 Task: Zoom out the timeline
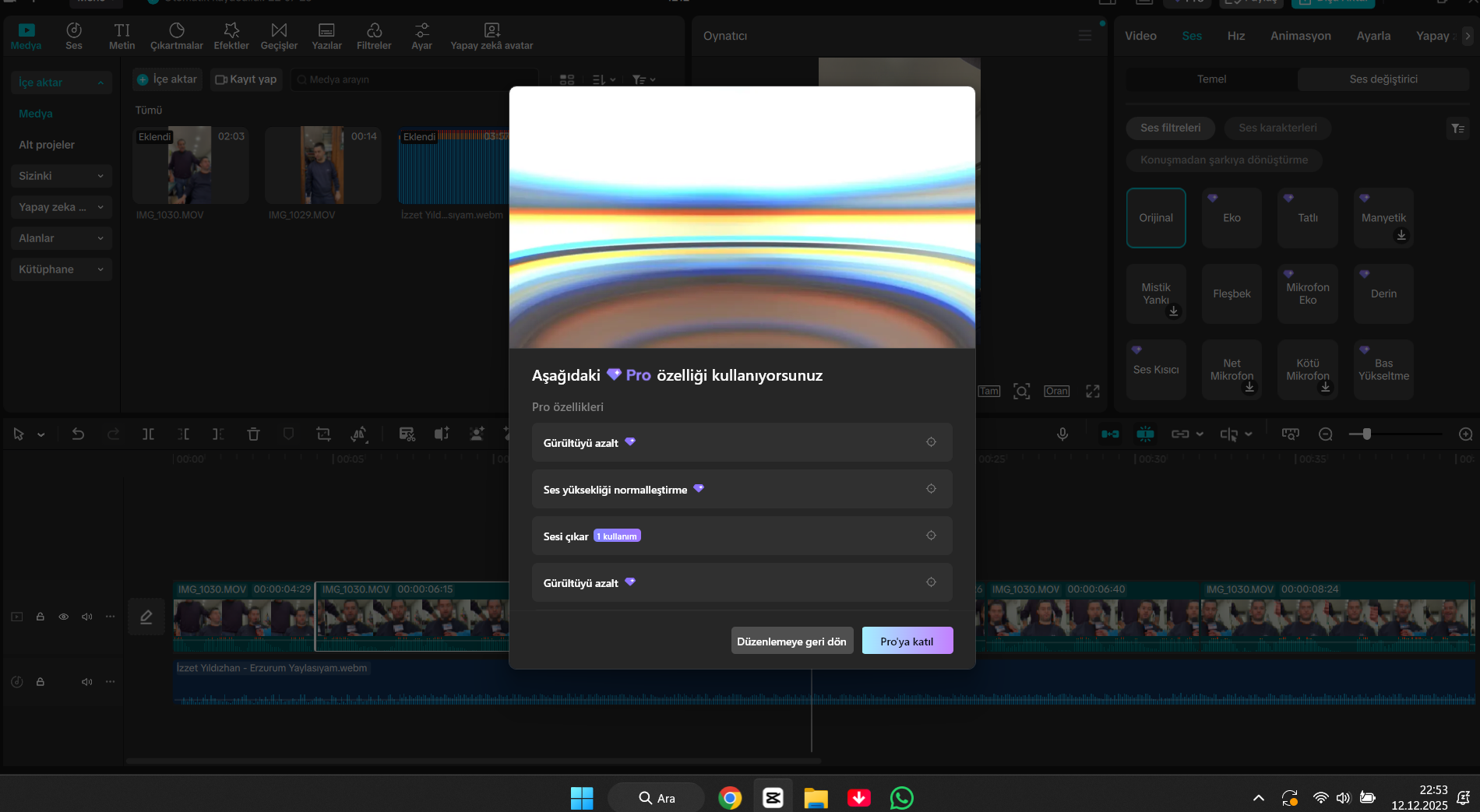pyautogui.click(x=1326, y=434)
